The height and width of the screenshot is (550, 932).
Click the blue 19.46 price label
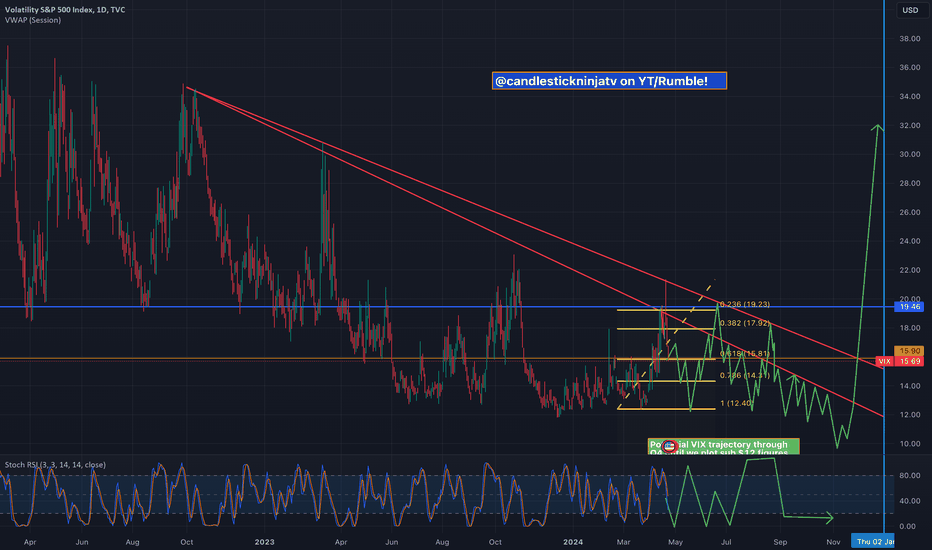tap(910, 307)
